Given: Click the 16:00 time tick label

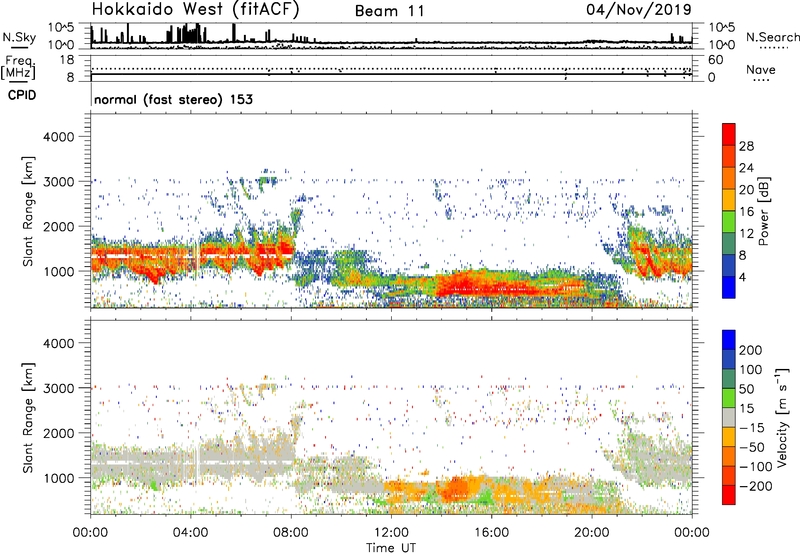Looking at the screenshot, I should [x=491, y=533].
